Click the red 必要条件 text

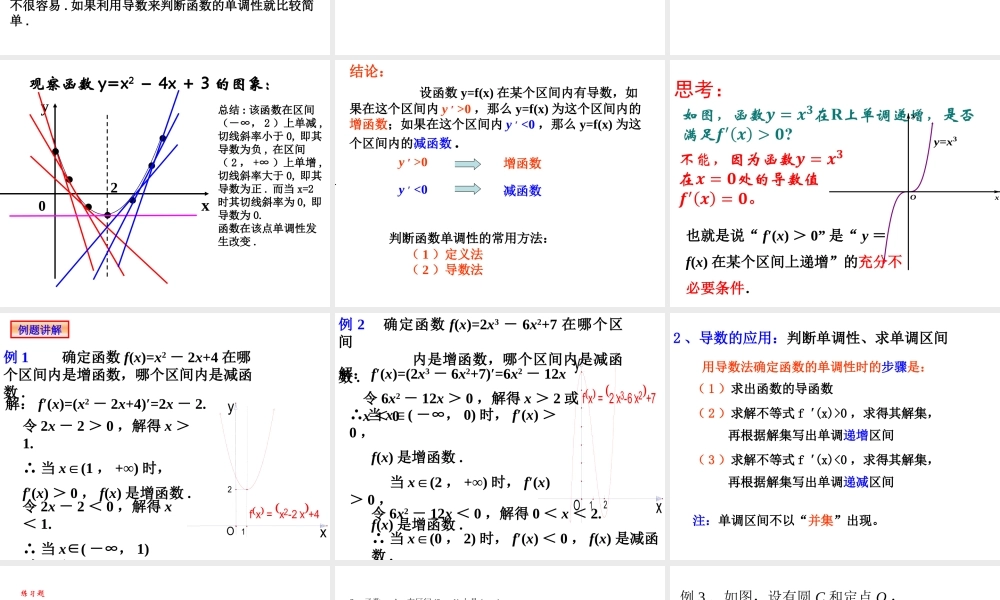717,288
